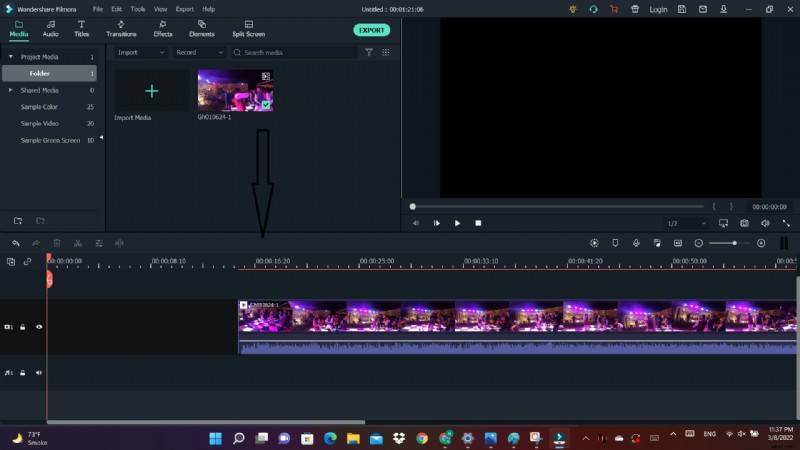Click the EXPORT button
800x450 pixels.
(371, 30)
